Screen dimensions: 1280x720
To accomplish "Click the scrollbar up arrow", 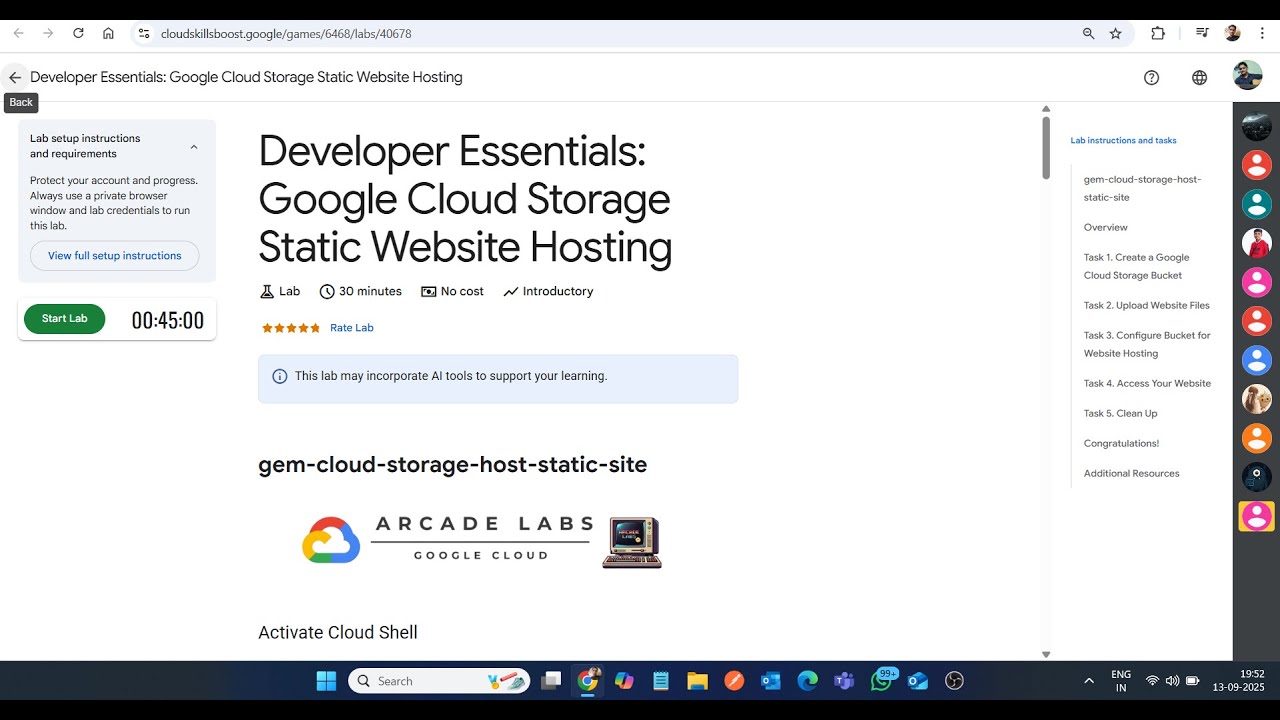I will [x=1046, y=108].
